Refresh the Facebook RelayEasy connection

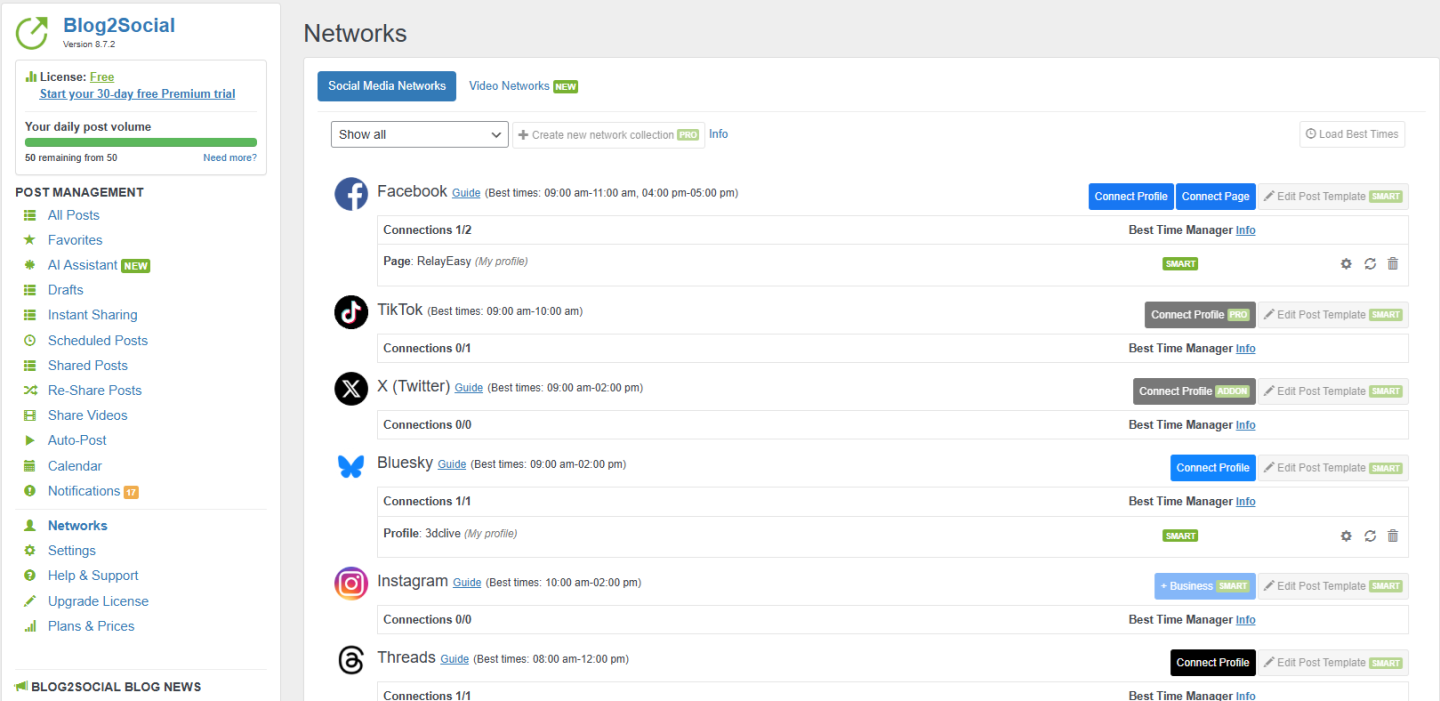tap(1370, 264)
